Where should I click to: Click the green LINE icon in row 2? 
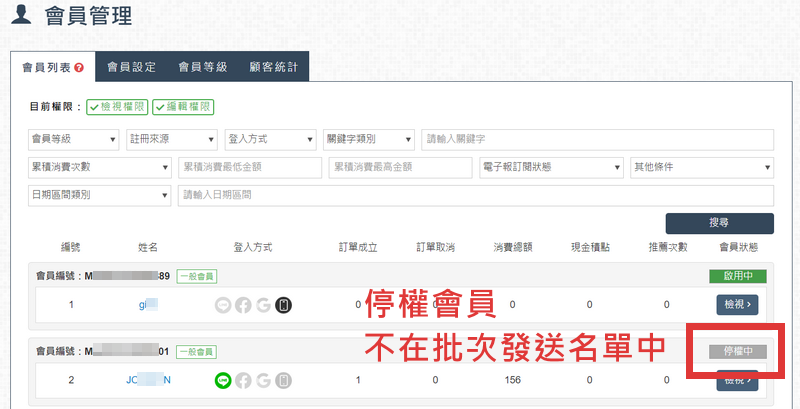pyautogui.click(x=223, y=380)
